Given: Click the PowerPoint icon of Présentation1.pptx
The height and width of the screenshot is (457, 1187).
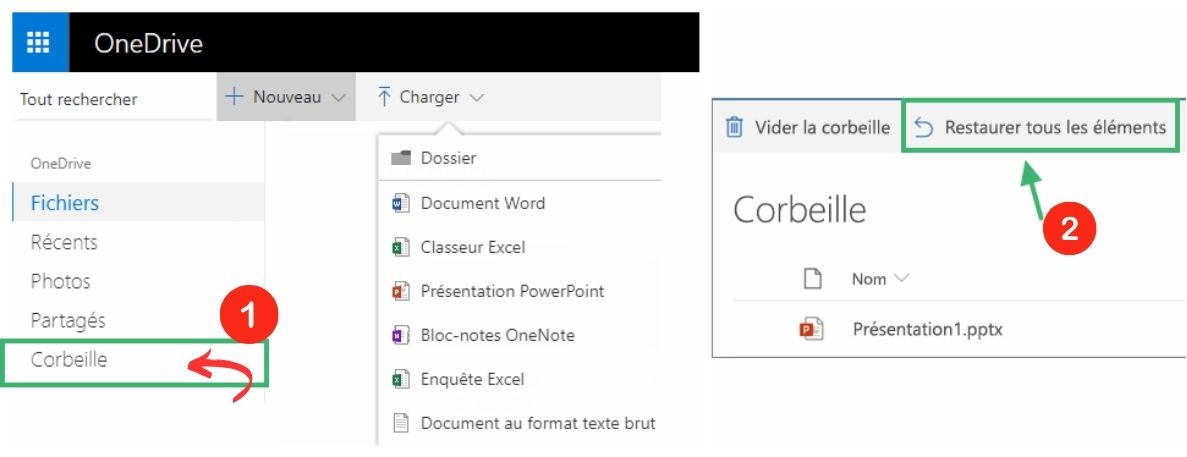Looking at the screenshot, I should [x=812, y=329].
